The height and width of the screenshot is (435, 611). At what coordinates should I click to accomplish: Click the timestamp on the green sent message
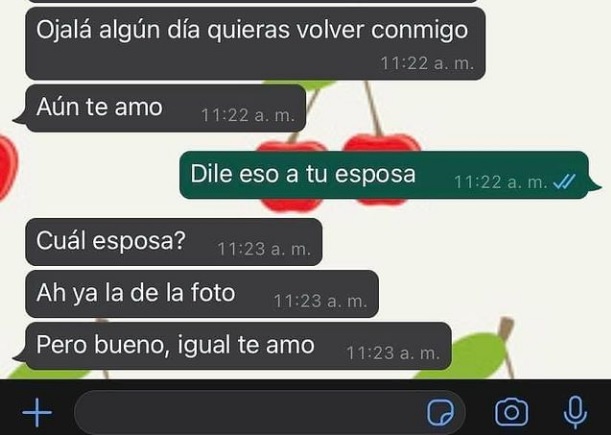coord(501,182)
